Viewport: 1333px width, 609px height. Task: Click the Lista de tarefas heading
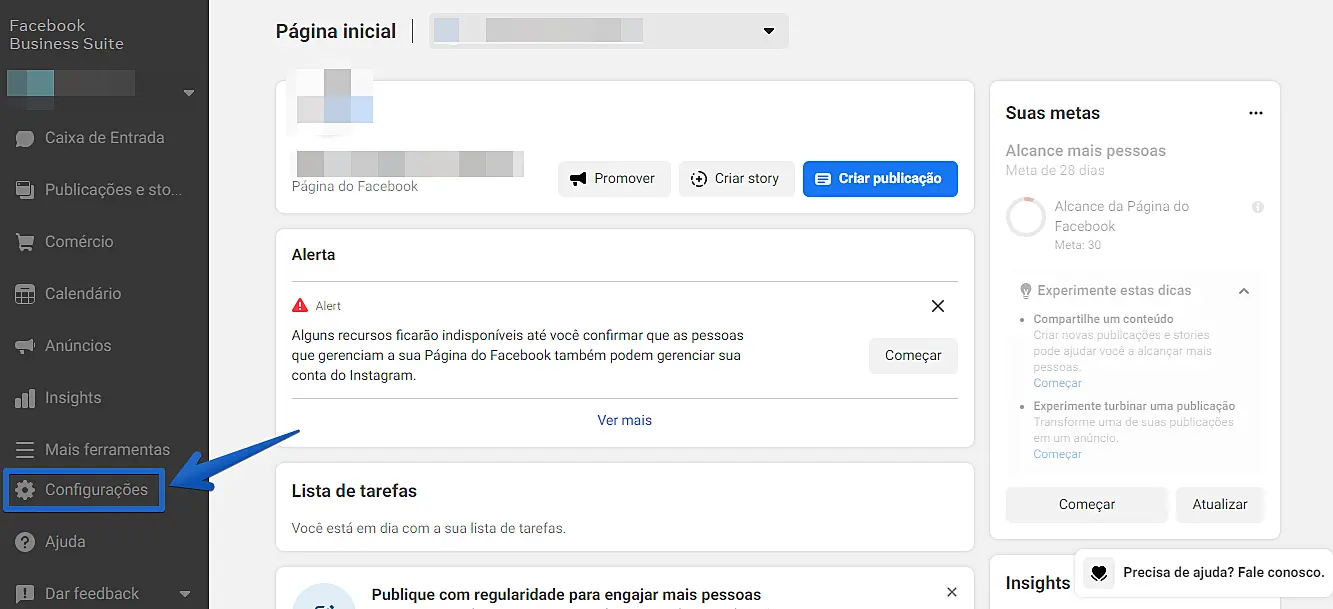click(354, 491)
